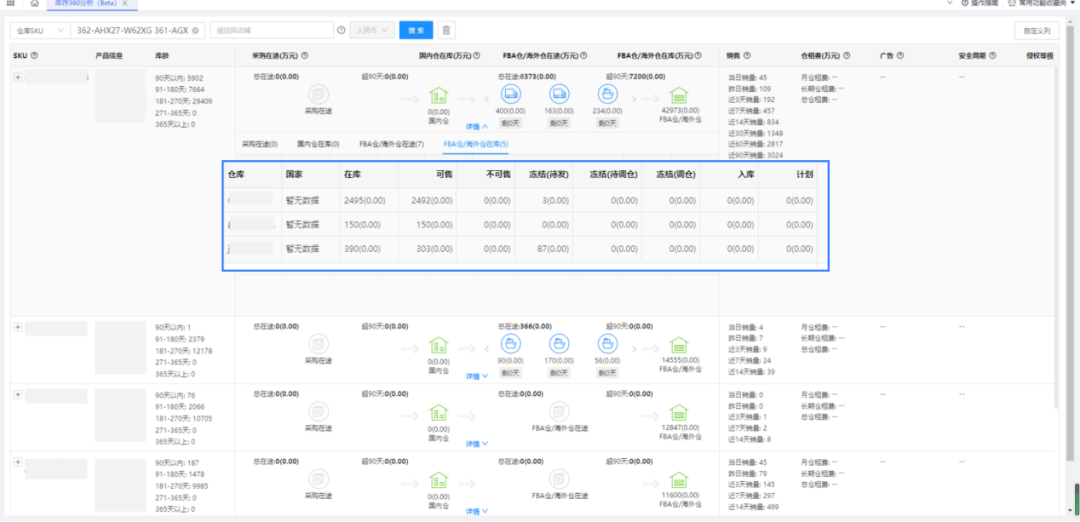The image size is (1080, 522).
Task: Click the store selection input field
Action: tap(270, 31)
